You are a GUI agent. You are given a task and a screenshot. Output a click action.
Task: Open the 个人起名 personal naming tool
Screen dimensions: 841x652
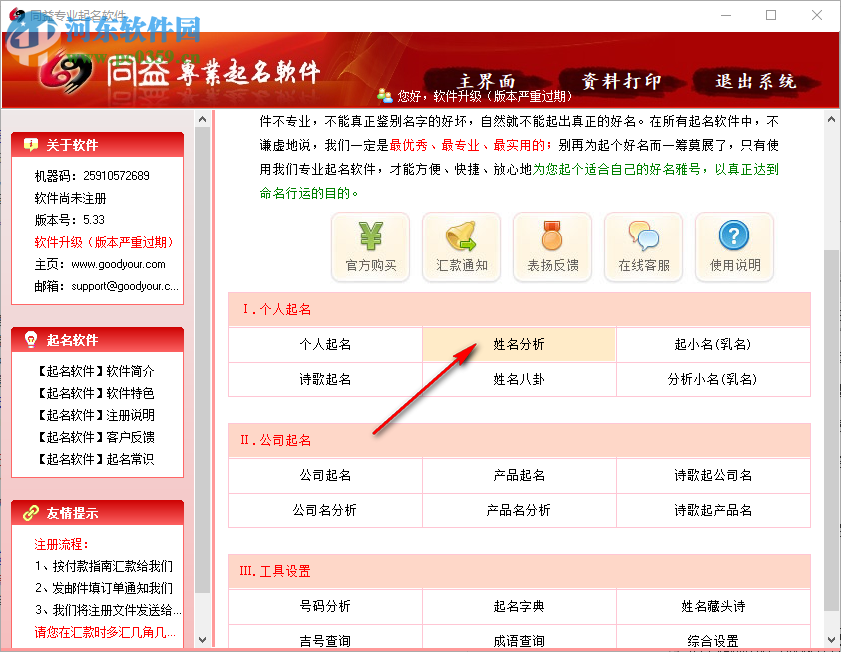(x=325, y=344)
